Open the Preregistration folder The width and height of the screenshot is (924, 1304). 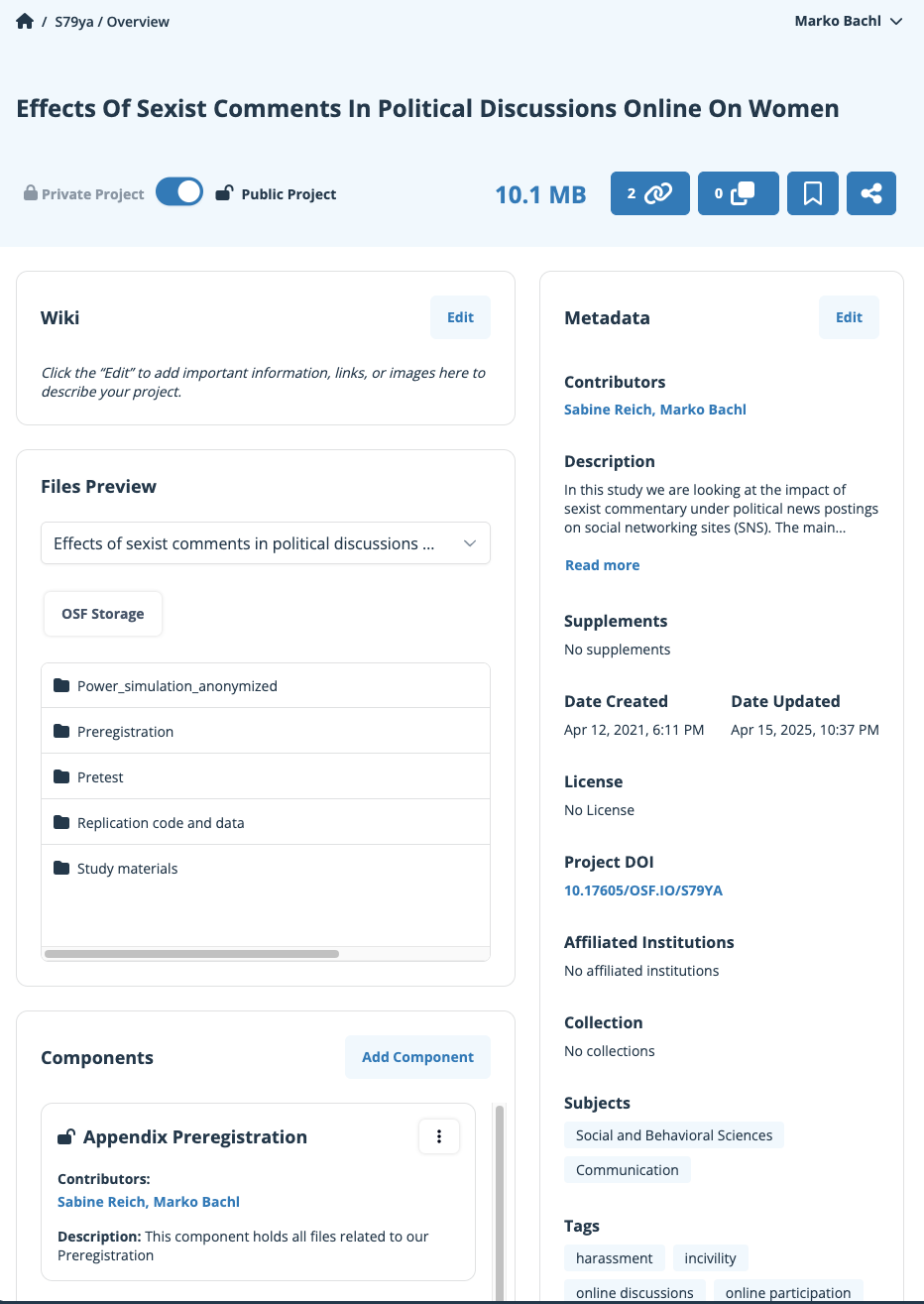(x=125, y=732)
